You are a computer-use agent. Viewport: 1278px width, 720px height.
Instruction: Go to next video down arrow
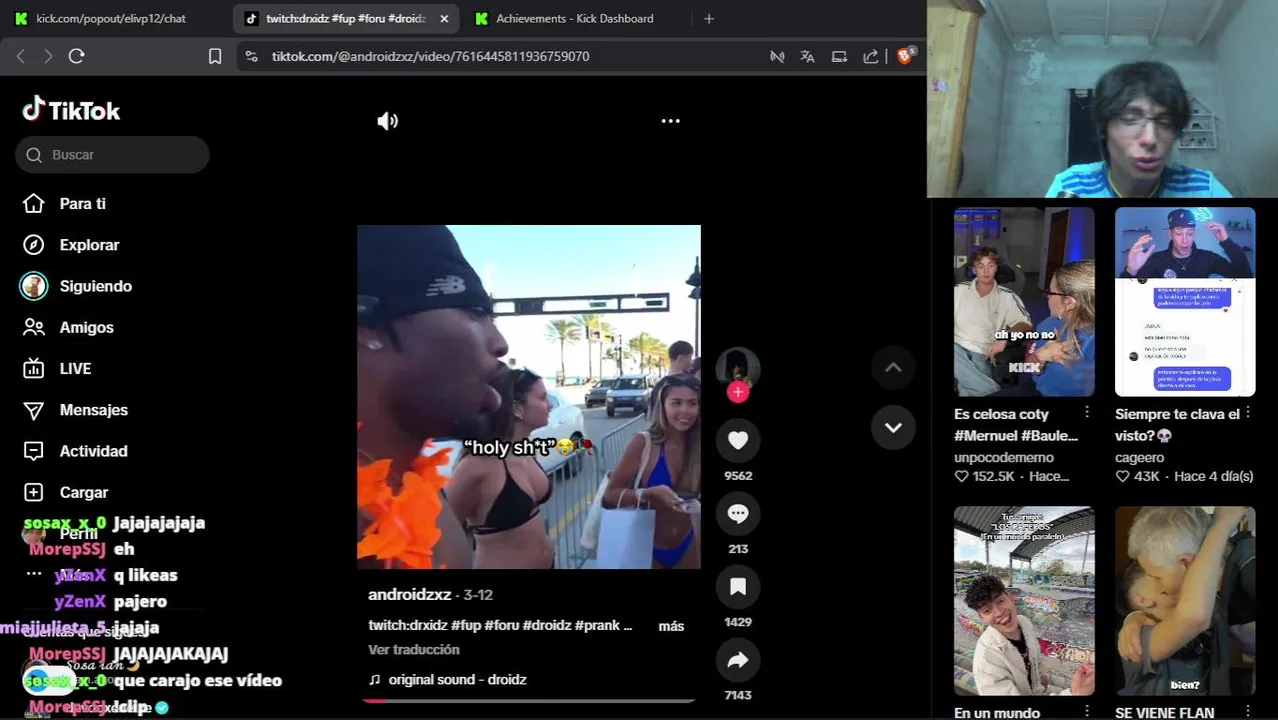point(893,427)
